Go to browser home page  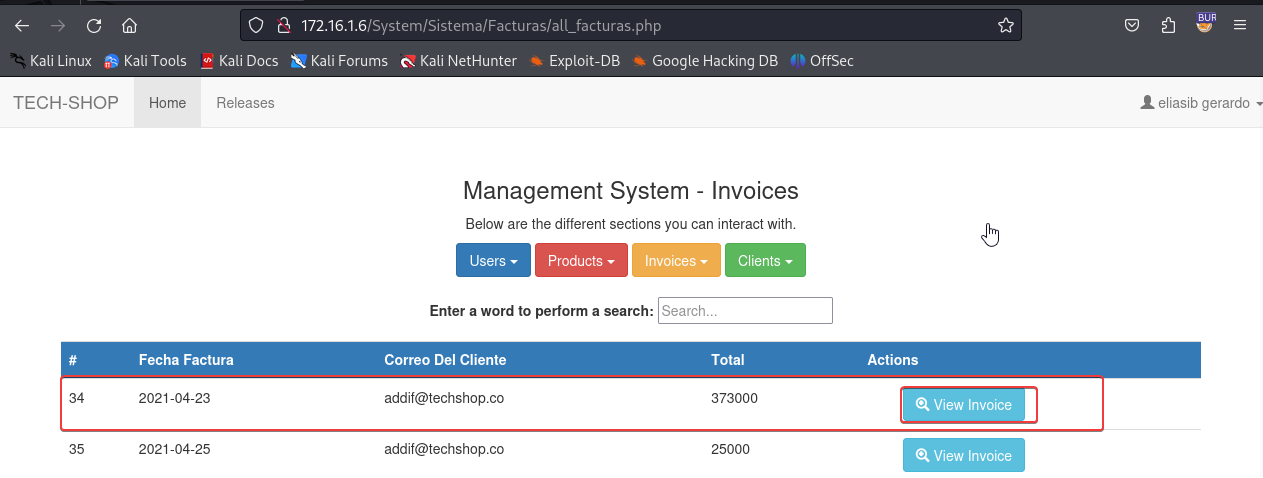pyautogui.click(x=129, y=25)
